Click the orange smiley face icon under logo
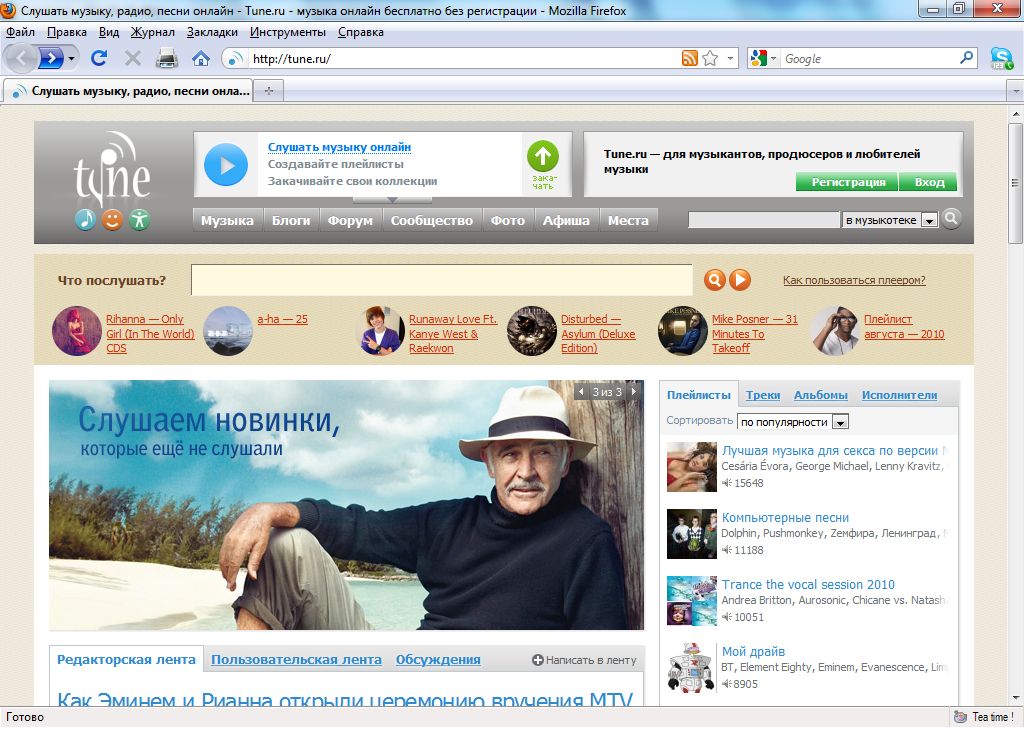The height and width of the screenshot is (730, 1024). 112,220
